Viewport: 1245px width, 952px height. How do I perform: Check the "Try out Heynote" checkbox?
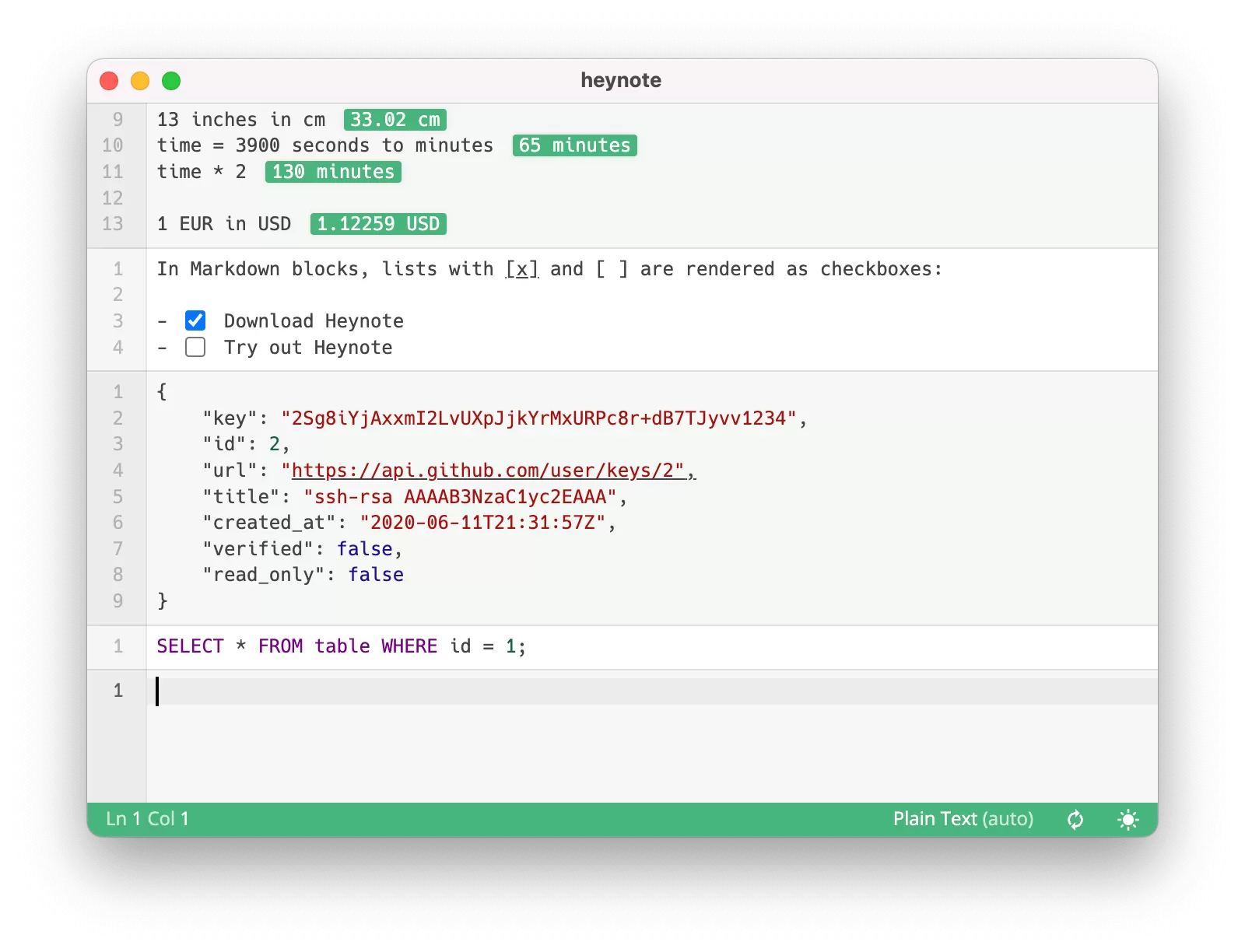click(195, 348)
